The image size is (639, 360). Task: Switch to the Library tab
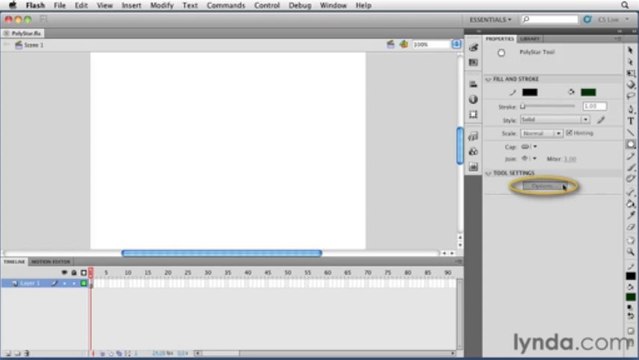(530, 39)
